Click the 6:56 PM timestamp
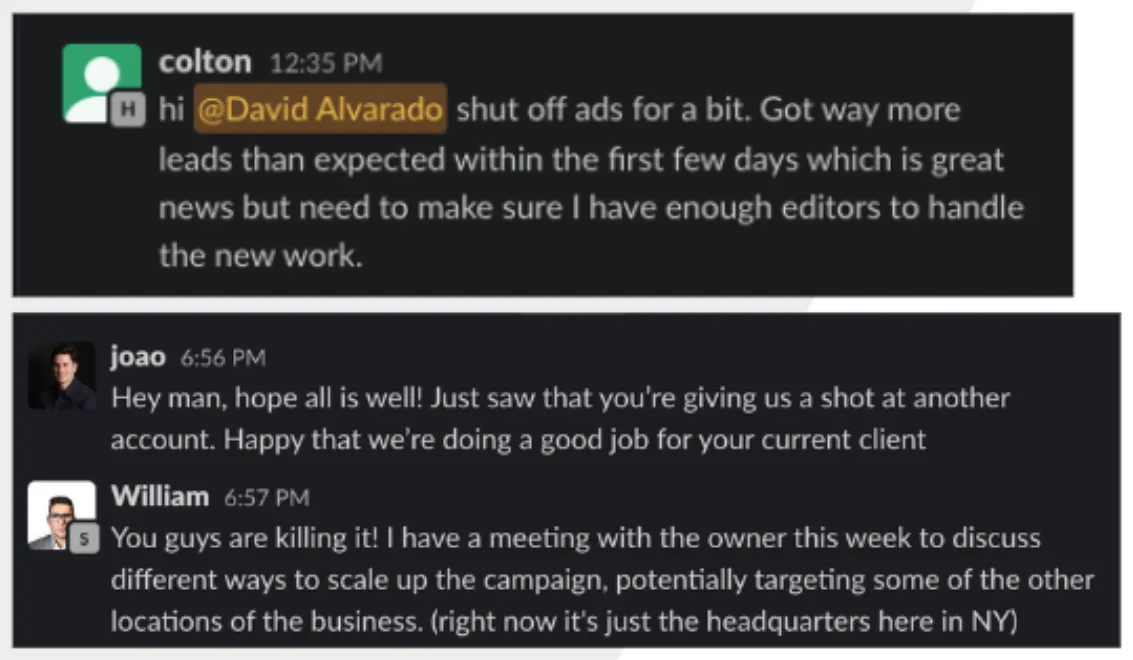 pos(223,358)
